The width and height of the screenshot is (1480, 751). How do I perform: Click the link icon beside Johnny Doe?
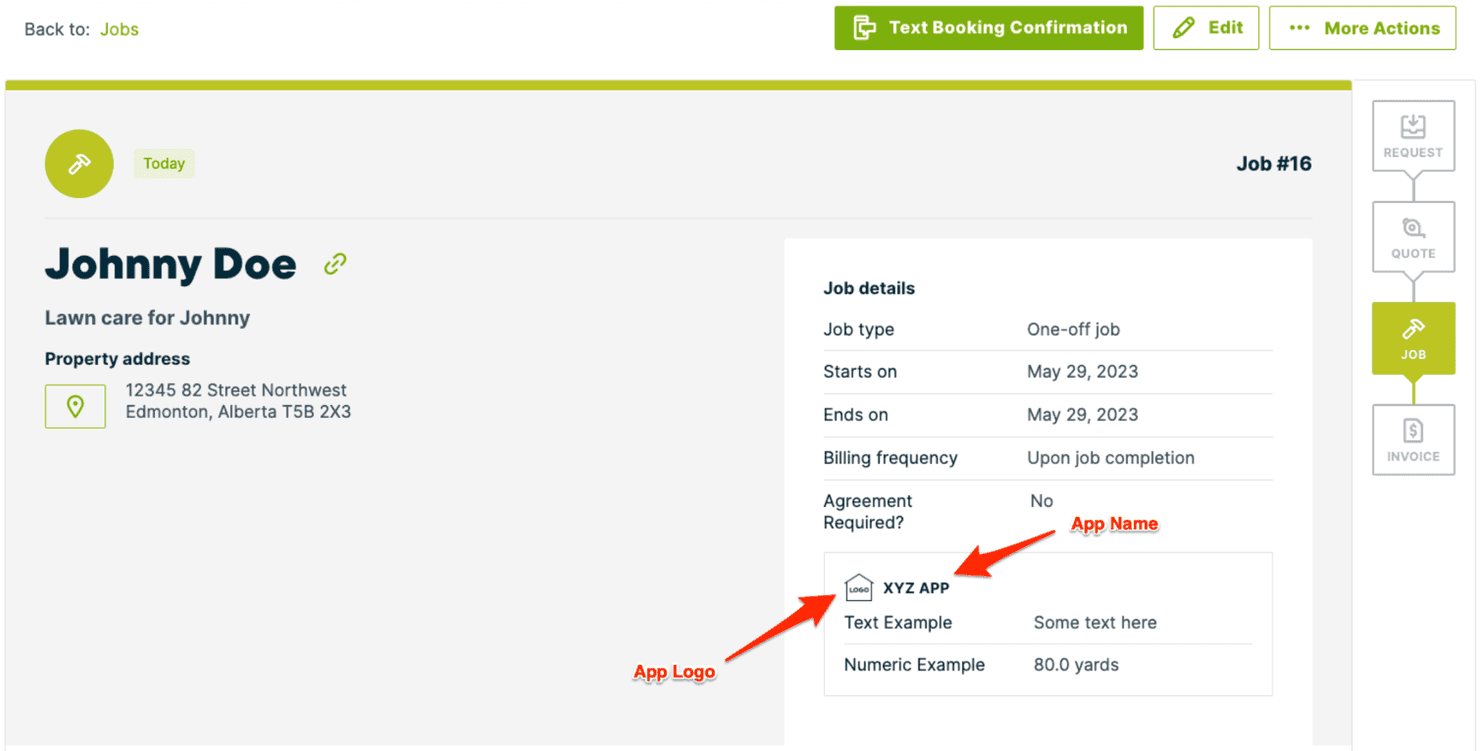(x=335, y=264)
